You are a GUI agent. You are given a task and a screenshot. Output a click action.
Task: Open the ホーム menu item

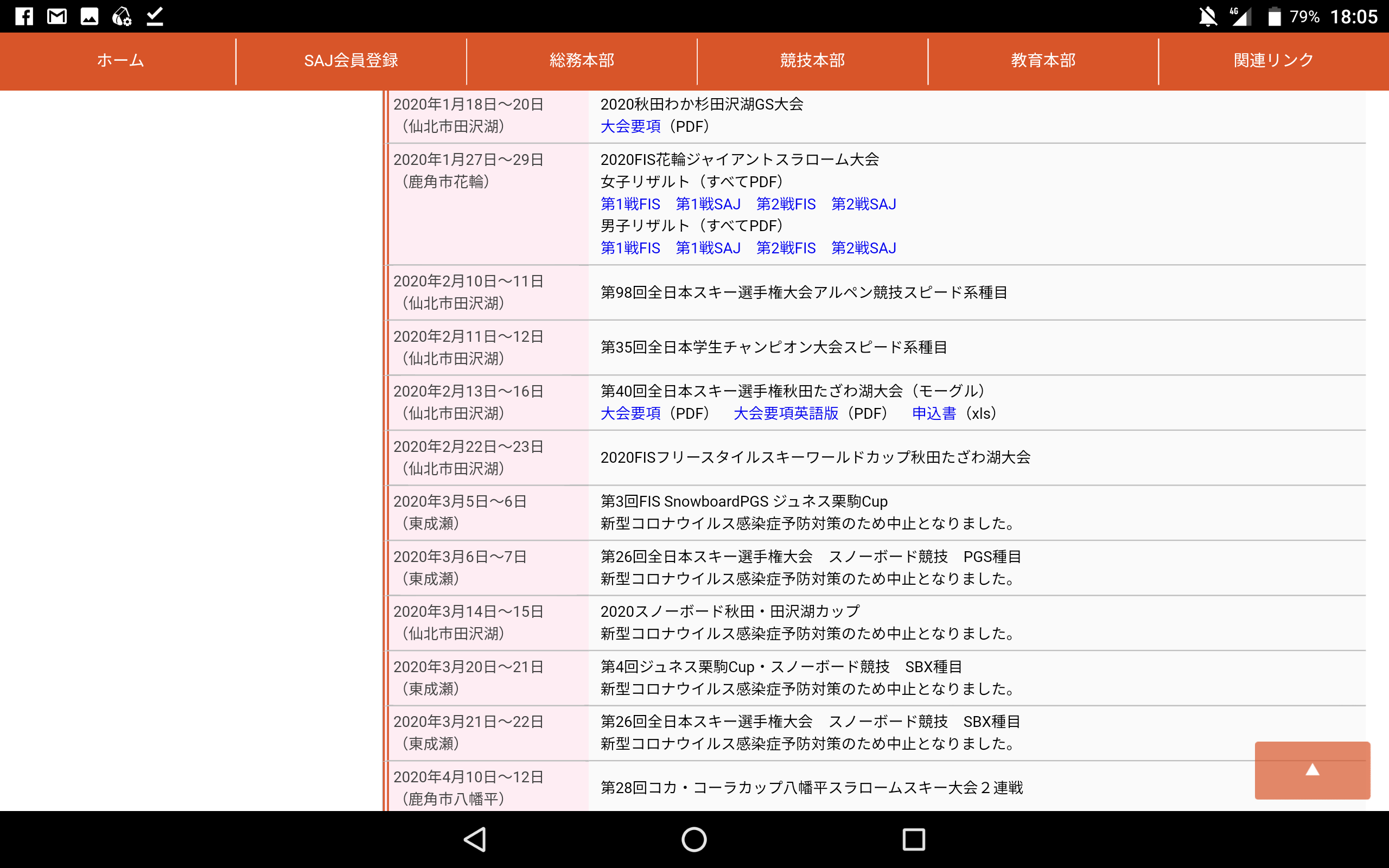(x=120, y=60)
